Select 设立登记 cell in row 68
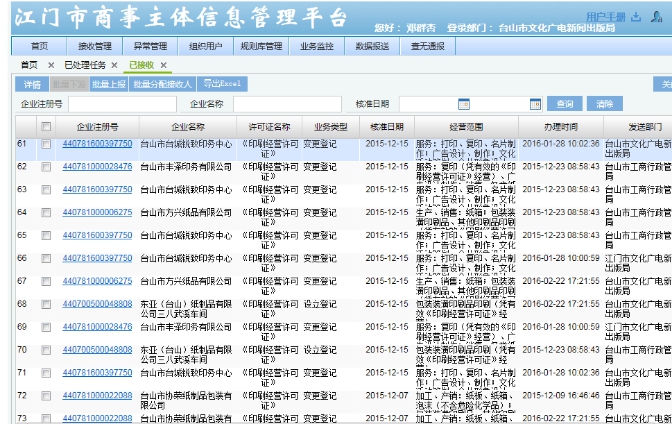The width and height of the screenshot is (672, 424). click(320, 304)
